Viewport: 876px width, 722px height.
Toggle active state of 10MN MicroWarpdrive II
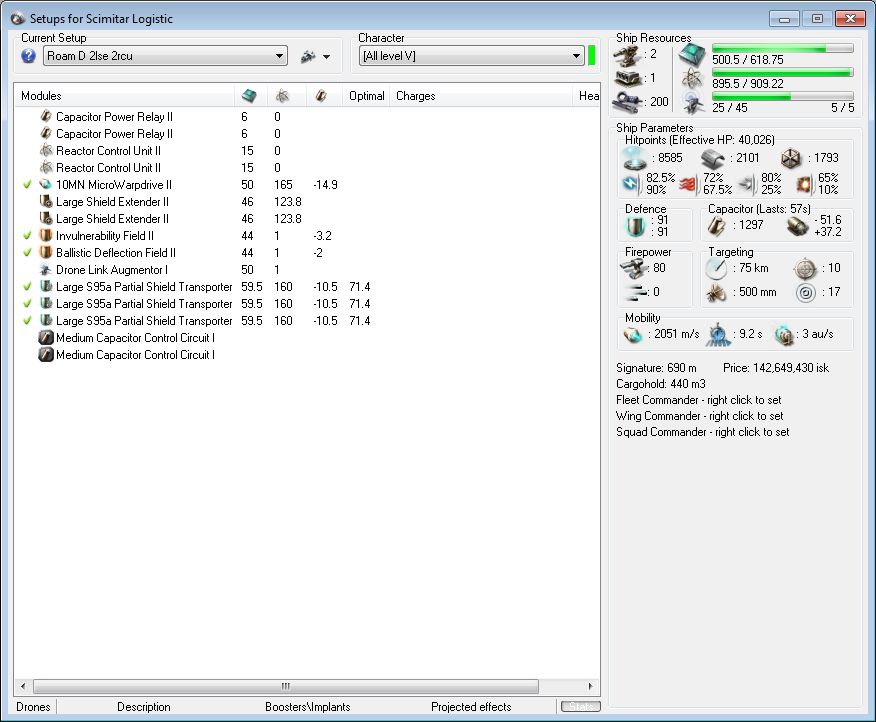click(27, 184)
